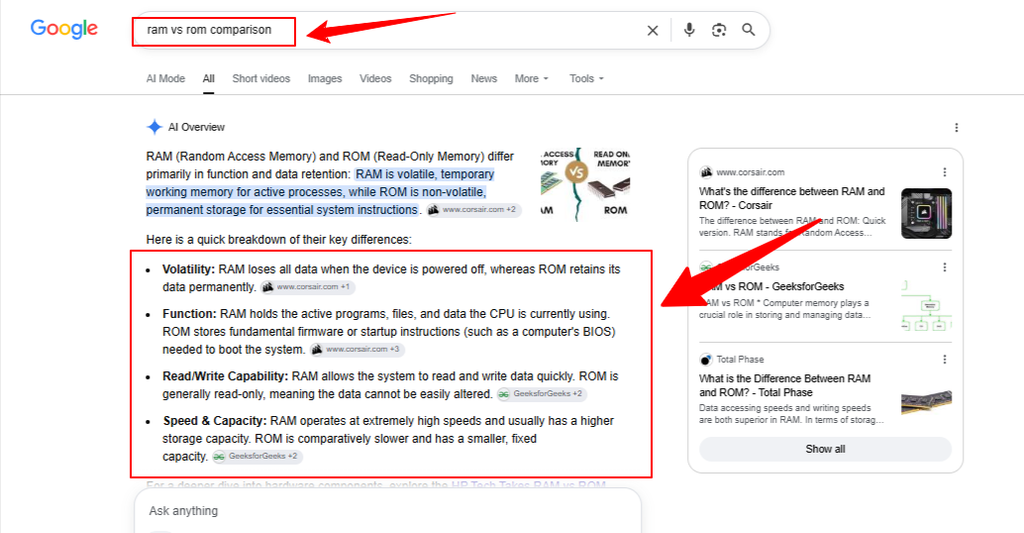The image size is (1024, 533).
Task: Click into the search box text
Action: (x=209, y=30)
